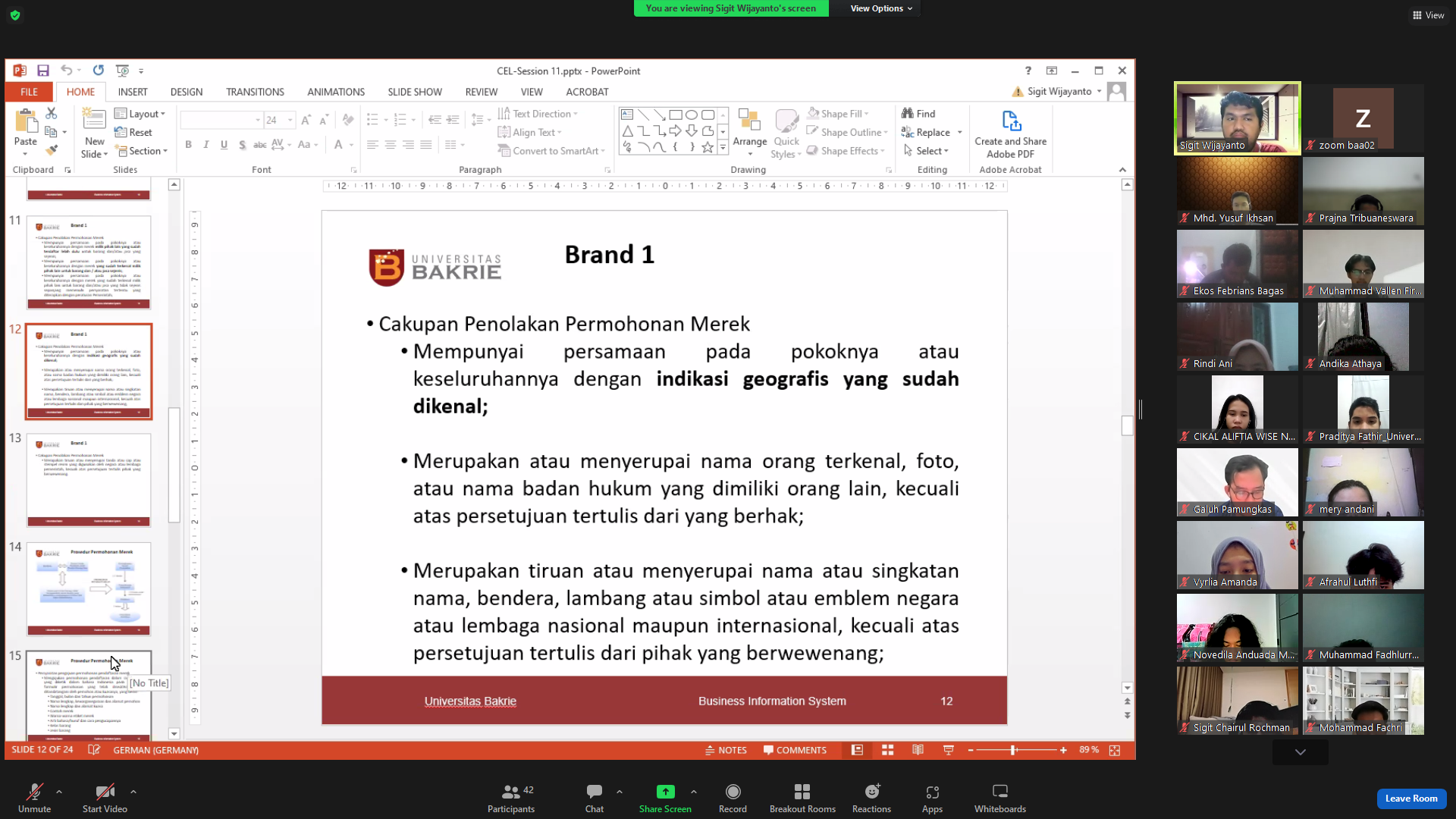Image resolution: width=1456 pixels, height=819 pixels.
Task: Click Shape Effects button
Action: point(845,151)
